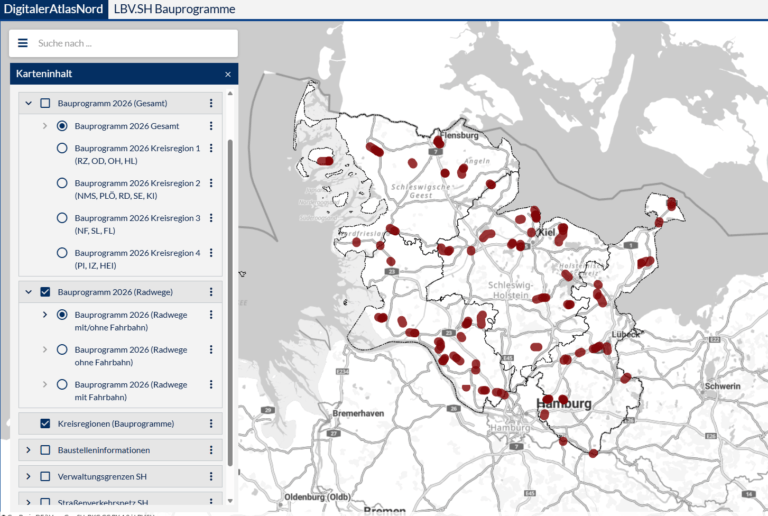Open options menu for Verwaltungsgrenzen SH
This screenshot has width=768, height=516.
pos(211,477)
